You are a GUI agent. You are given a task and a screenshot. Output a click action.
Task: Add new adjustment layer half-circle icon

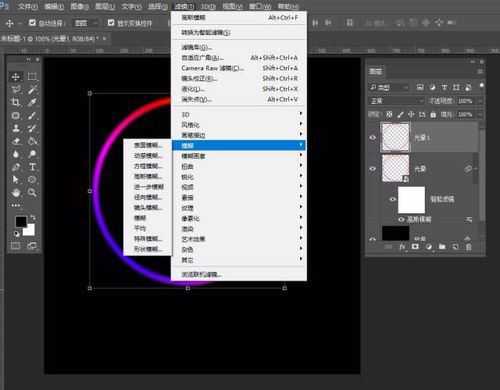click(429, 247)
